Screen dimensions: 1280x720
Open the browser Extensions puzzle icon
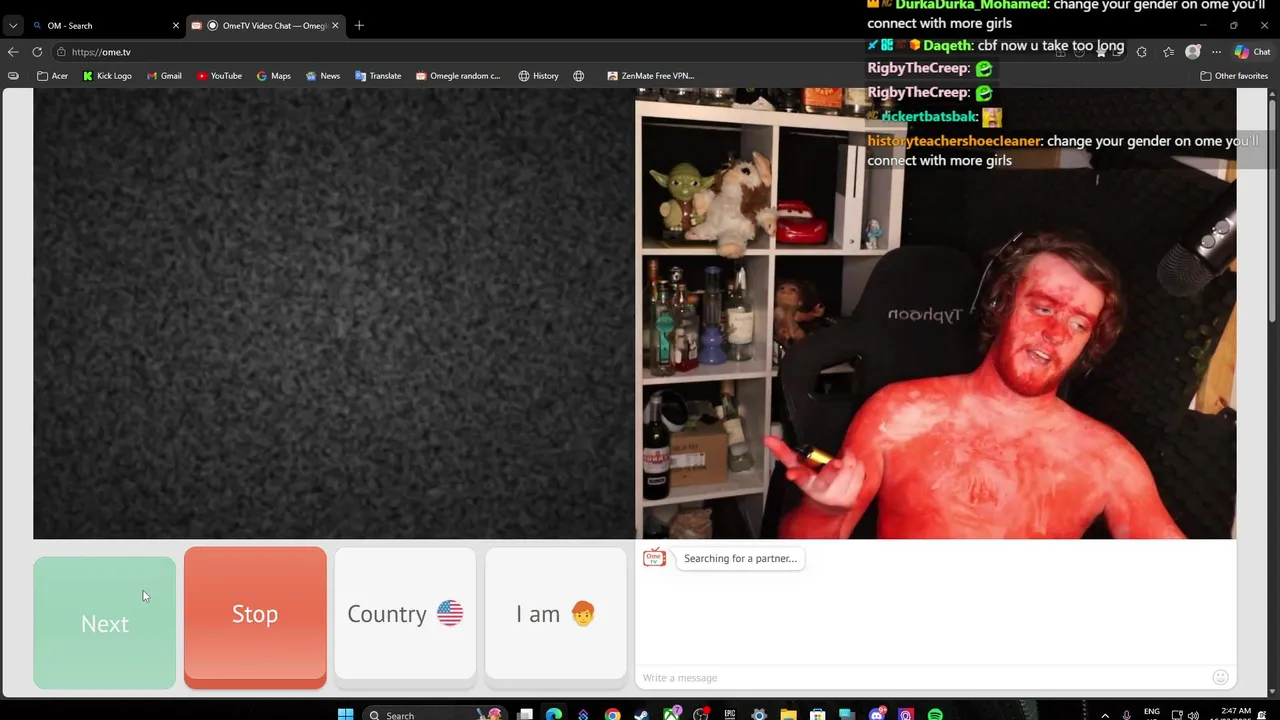(1141, 52)
